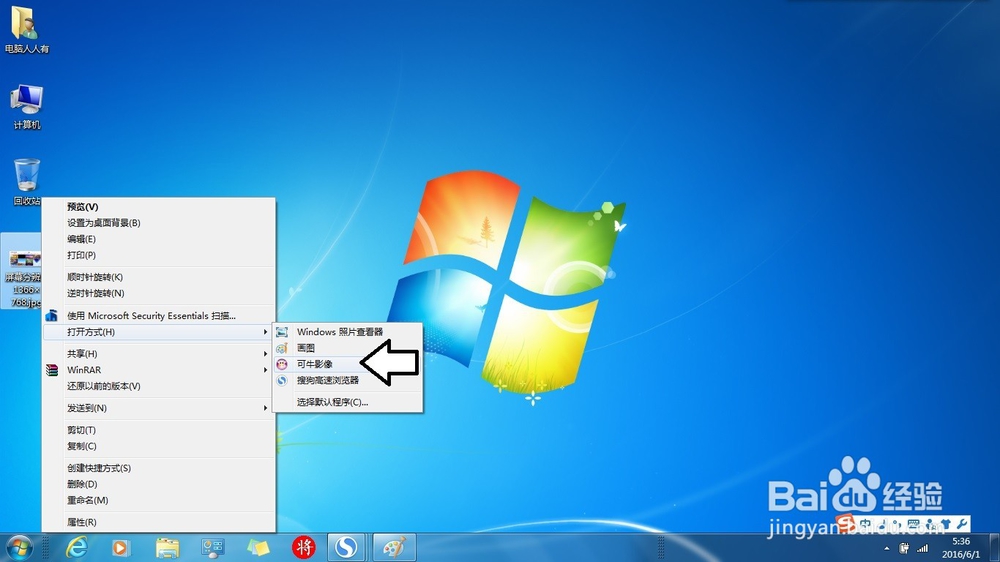
Task: Select the 回收站 recycle bin icon
Action: 26,182
